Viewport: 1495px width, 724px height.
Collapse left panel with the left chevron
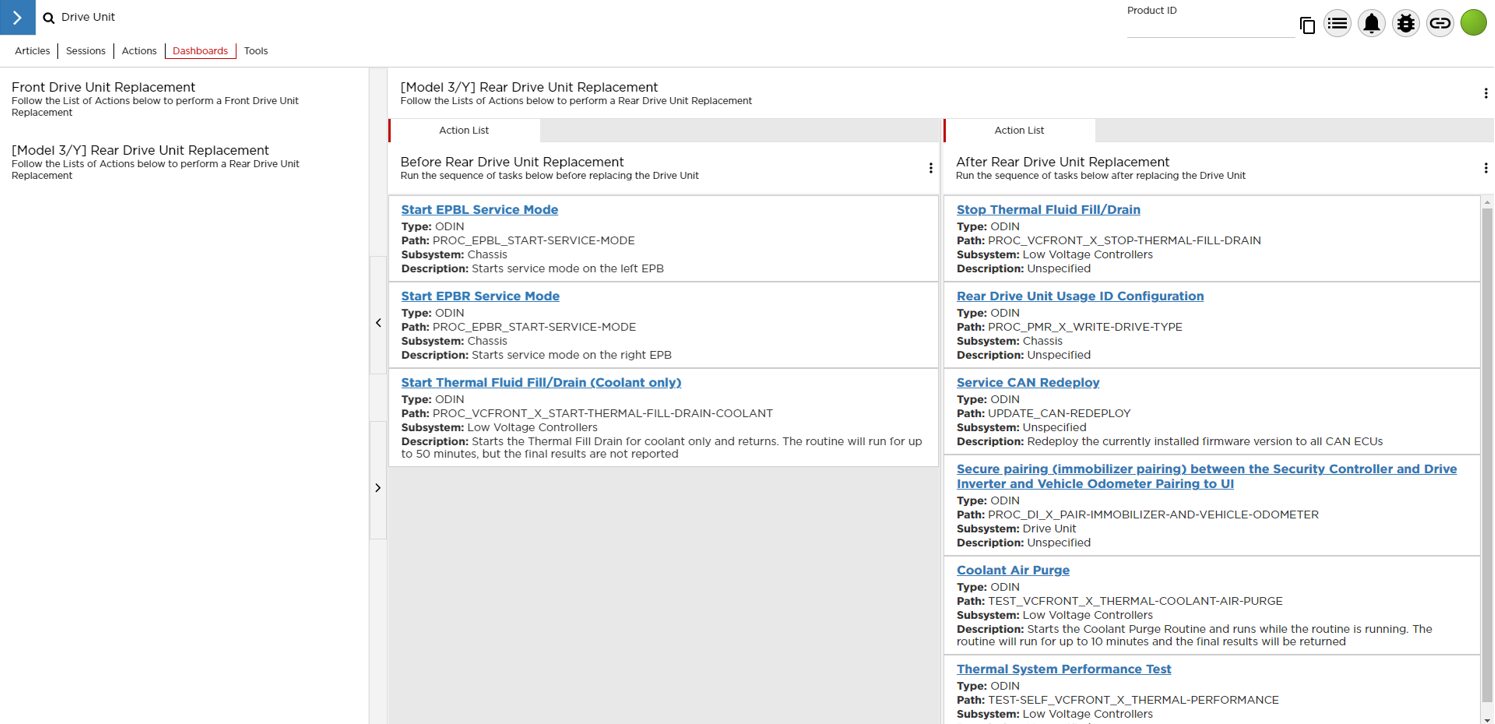378,323
